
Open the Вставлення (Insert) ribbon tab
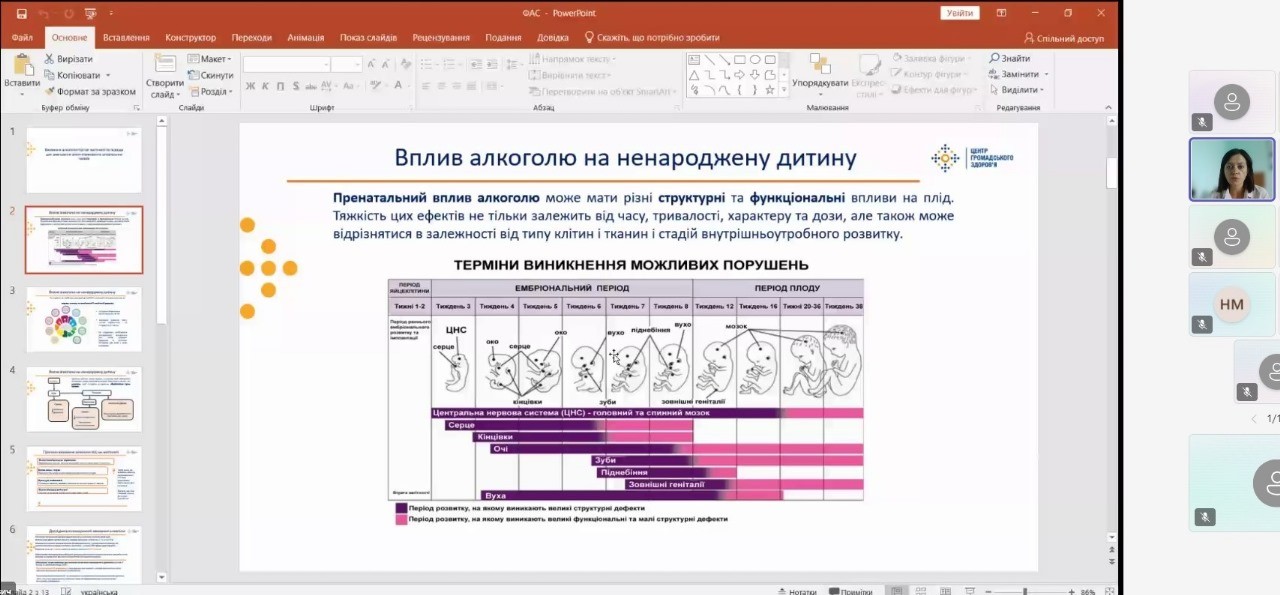click(126, 37)
